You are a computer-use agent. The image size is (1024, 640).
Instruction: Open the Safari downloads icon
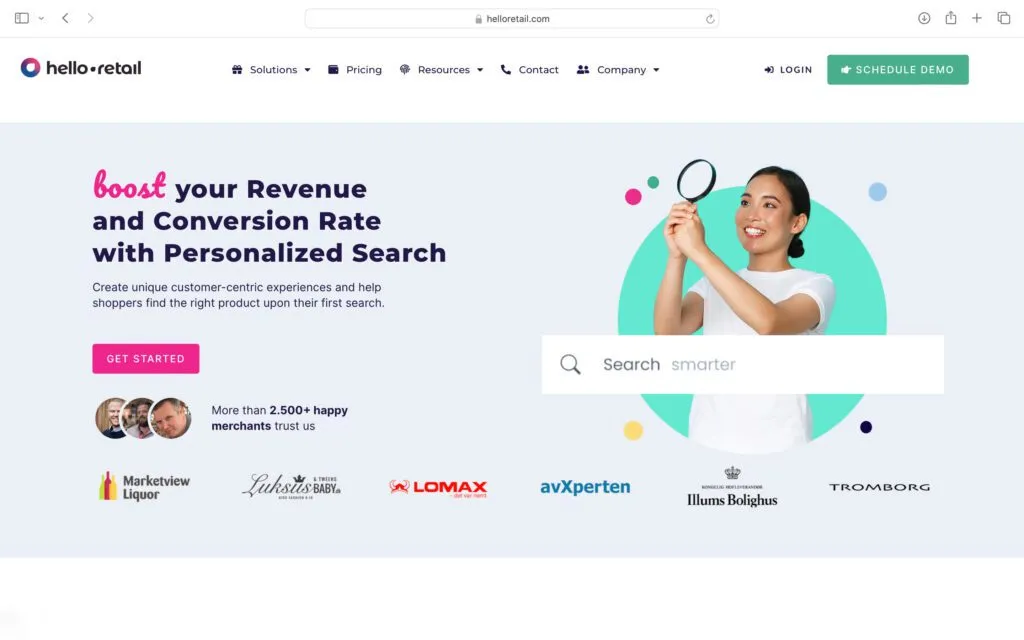click(924, 18)
